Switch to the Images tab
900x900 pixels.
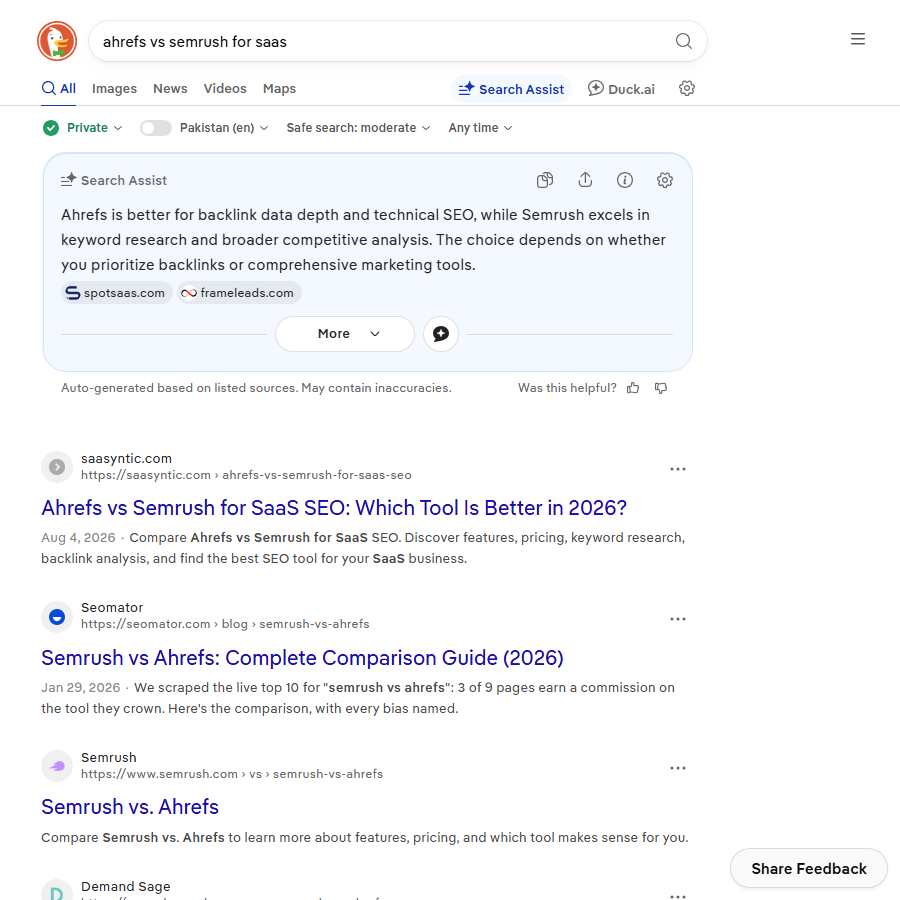click(114, 88)
